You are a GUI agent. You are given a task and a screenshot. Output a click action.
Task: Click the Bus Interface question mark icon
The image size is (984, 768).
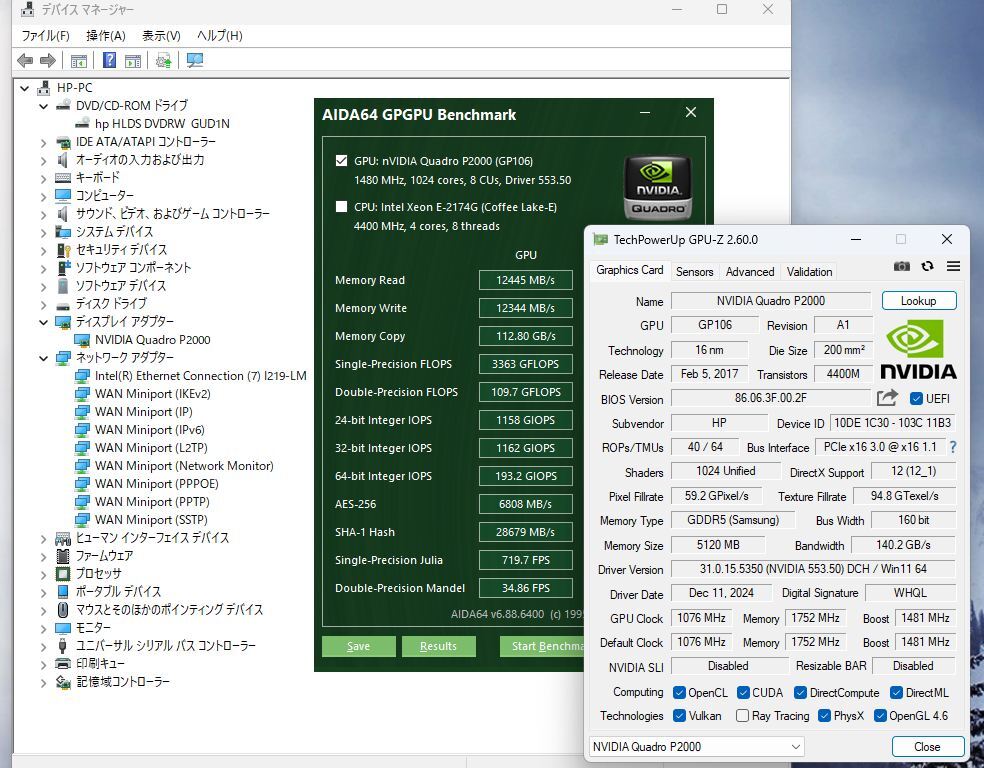point(953,447)
